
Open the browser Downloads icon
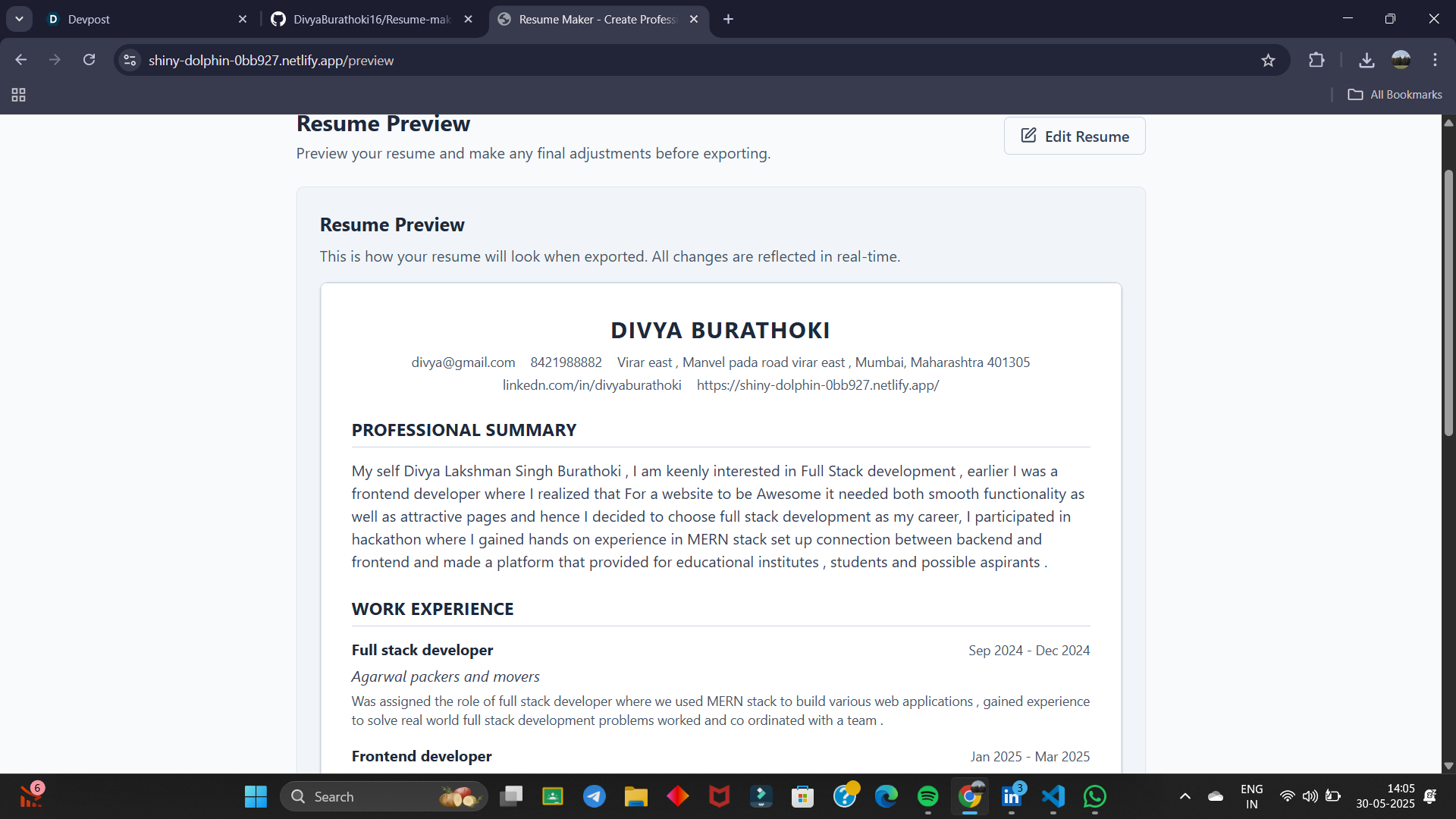pyautogui.click(x=1367, y=61)
